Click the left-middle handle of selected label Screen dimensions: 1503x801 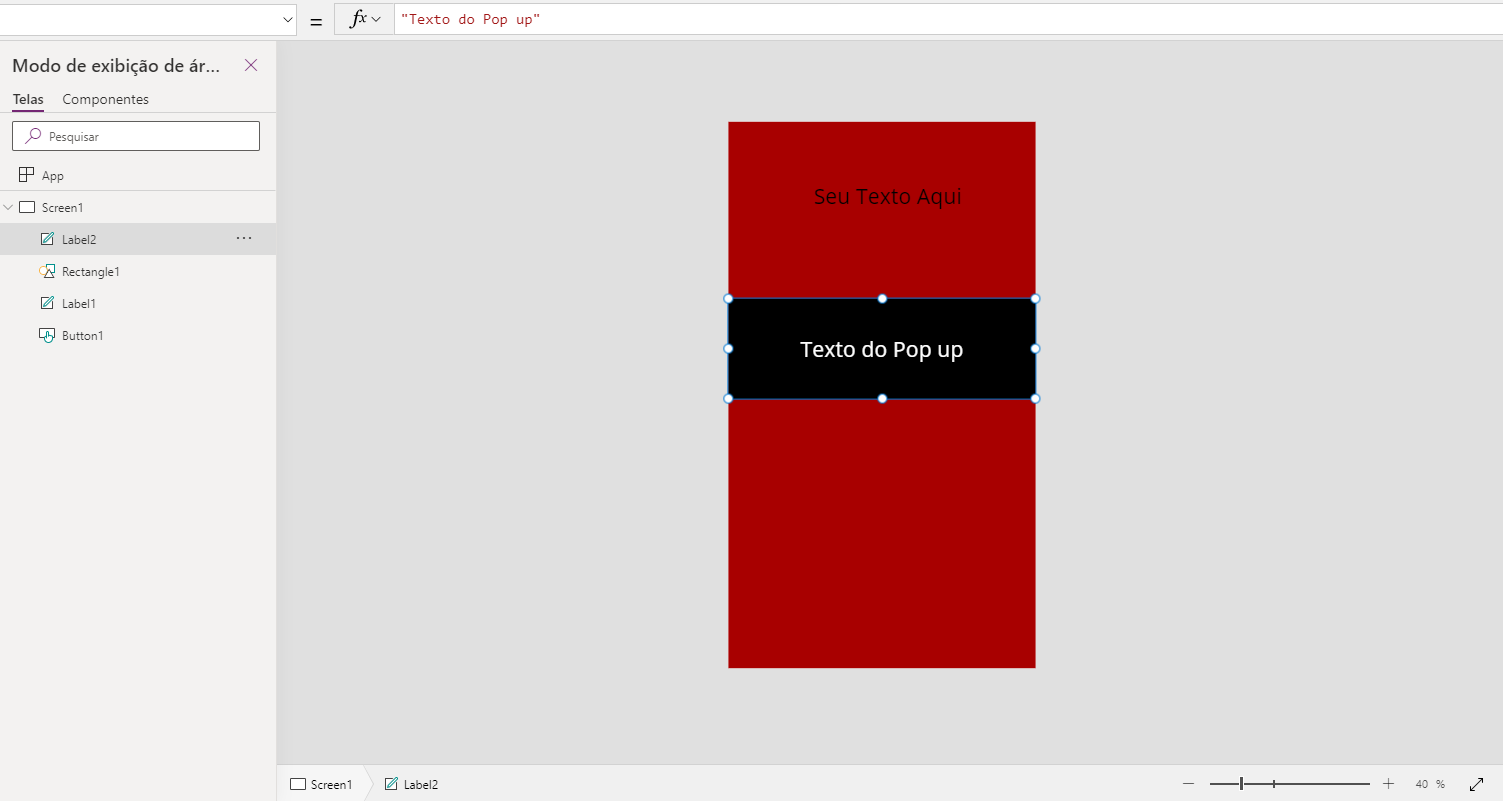[728, 348]
